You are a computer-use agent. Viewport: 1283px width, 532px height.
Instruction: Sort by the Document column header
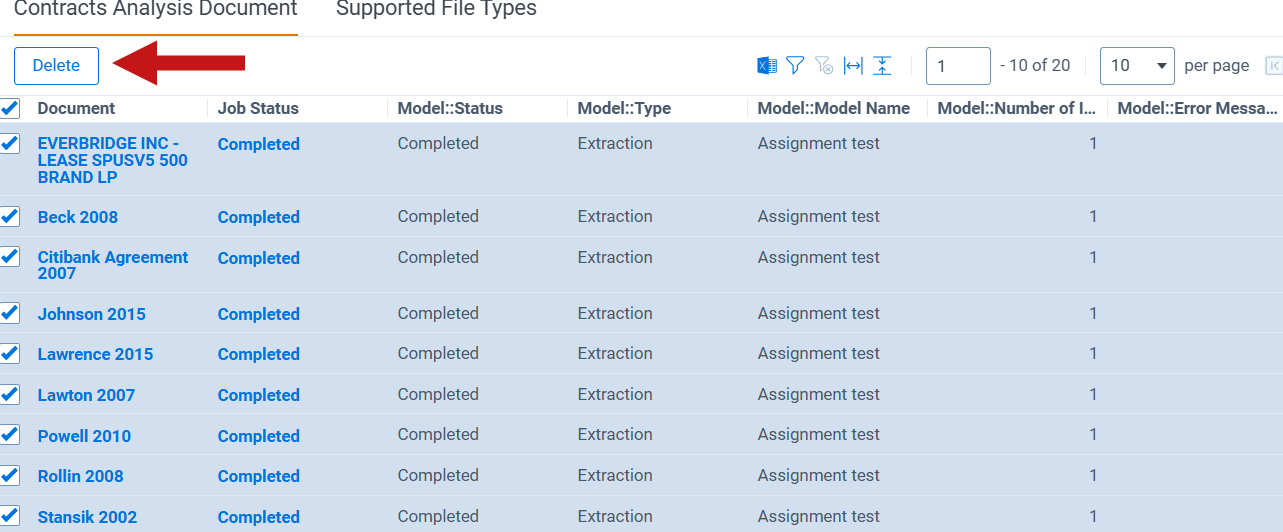pyautogui.click(x=76, y=108)
